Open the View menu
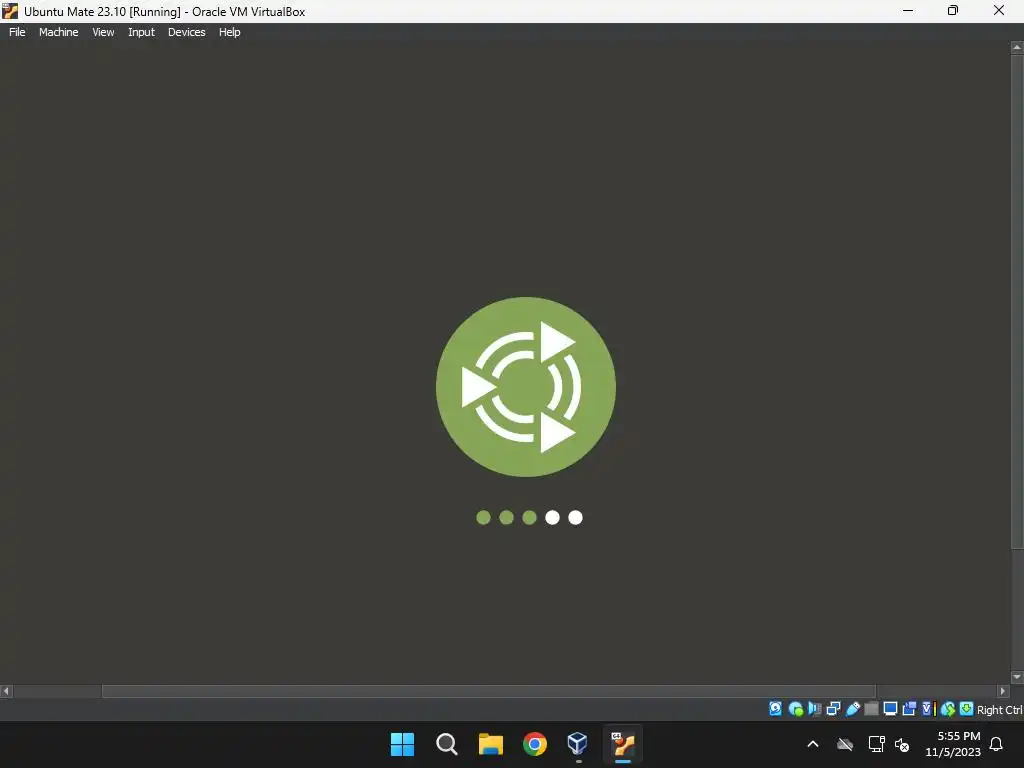The height and width of the screenshot is (768, 1024). tap(103, 32)
